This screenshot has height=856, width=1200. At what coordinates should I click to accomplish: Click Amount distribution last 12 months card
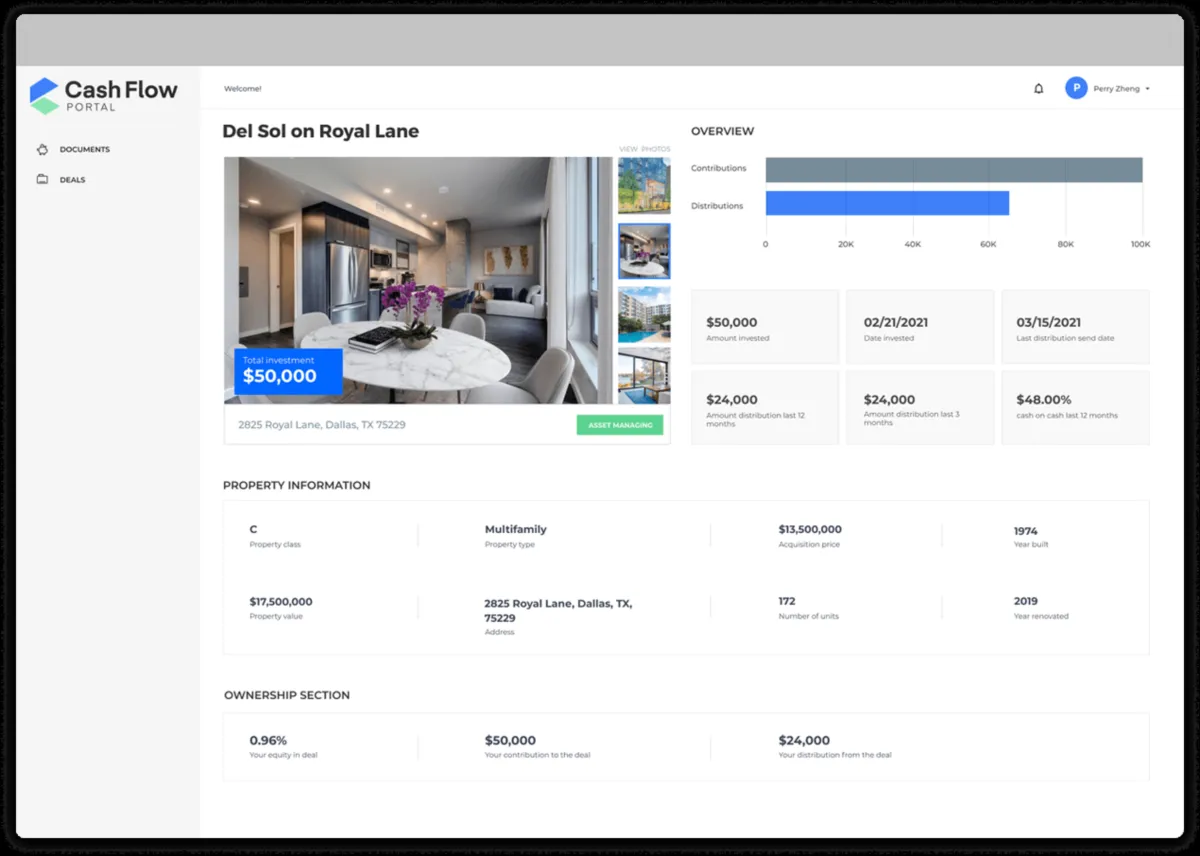tap(765, 408)
